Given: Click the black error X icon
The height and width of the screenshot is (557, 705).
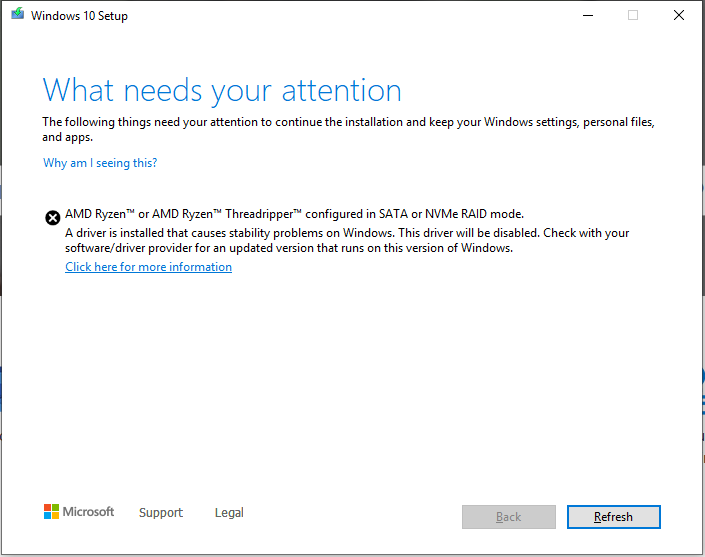Looking at the screenshot, I should (53, 218).
